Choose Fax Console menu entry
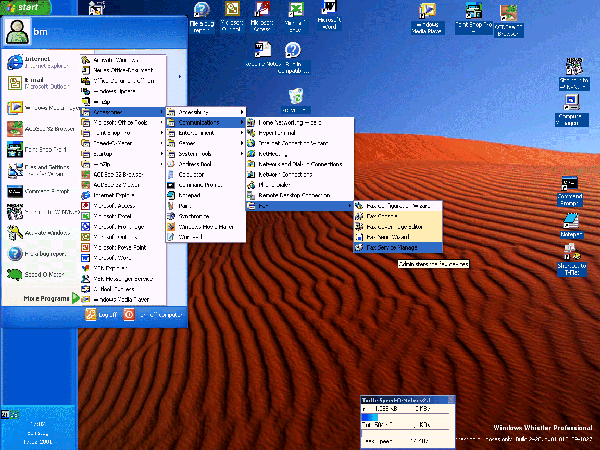 pos(398,216)
